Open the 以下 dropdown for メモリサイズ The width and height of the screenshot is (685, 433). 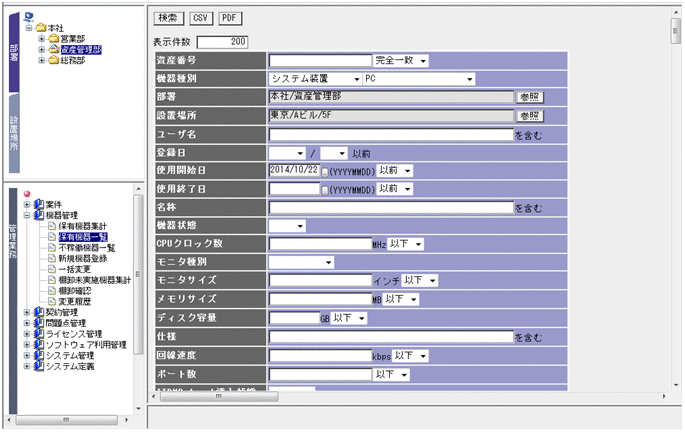pos(401,299)
